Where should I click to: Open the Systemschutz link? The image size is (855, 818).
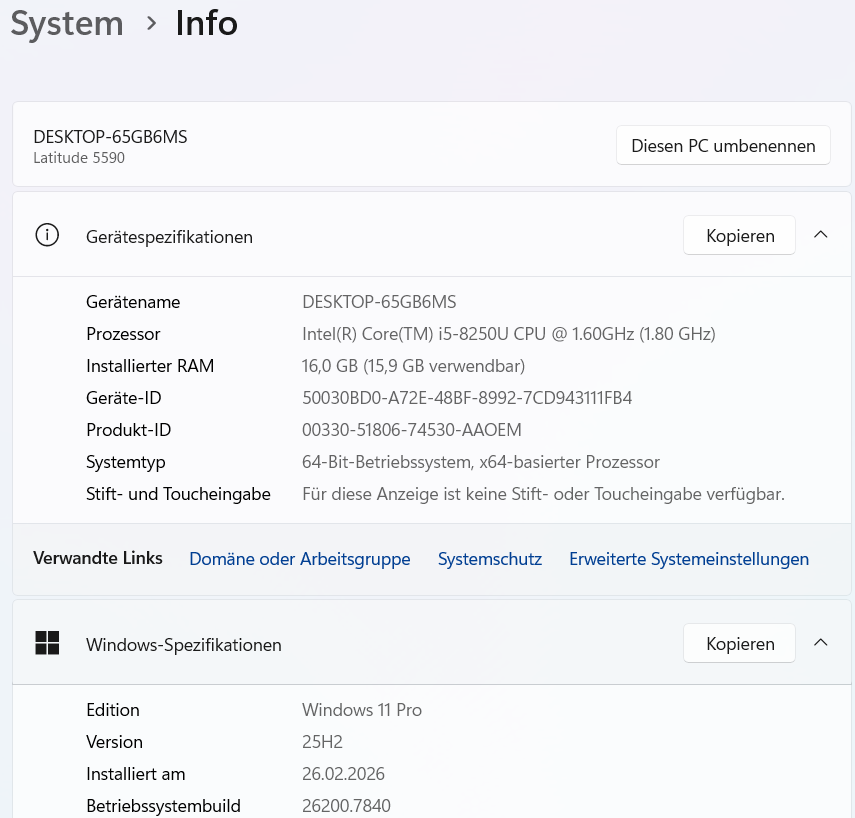coord(490,559)
